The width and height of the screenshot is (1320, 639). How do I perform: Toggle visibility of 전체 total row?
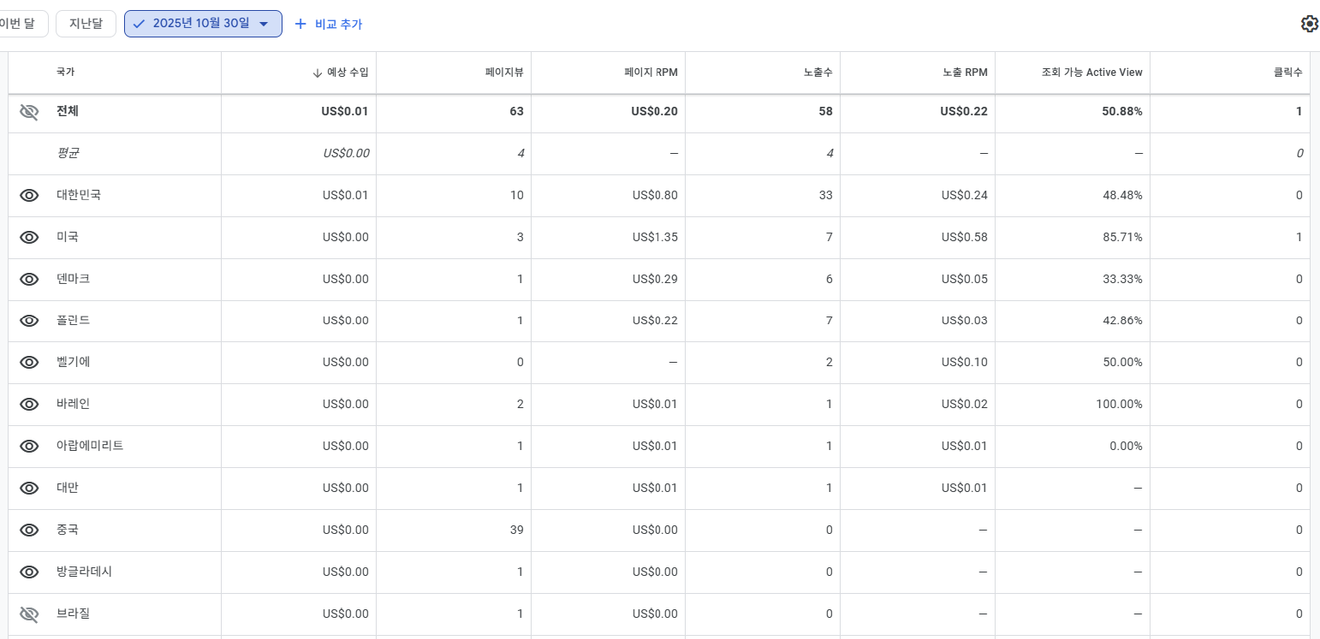click(x=29, y=112)
